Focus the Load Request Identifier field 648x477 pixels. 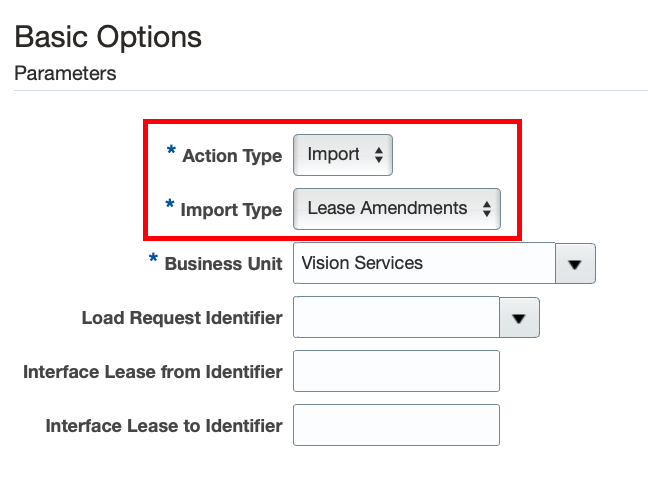pos(396,318)
